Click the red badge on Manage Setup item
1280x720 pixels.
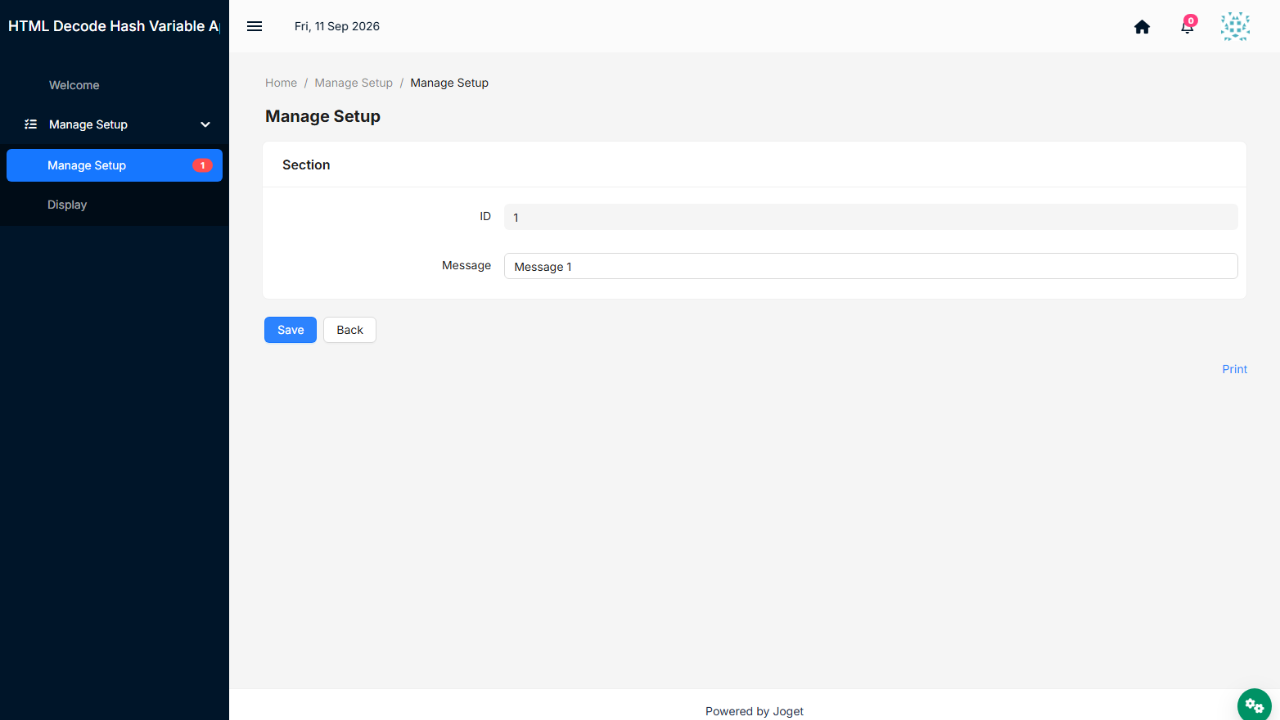pyautogui.click(x=202, y=166)
